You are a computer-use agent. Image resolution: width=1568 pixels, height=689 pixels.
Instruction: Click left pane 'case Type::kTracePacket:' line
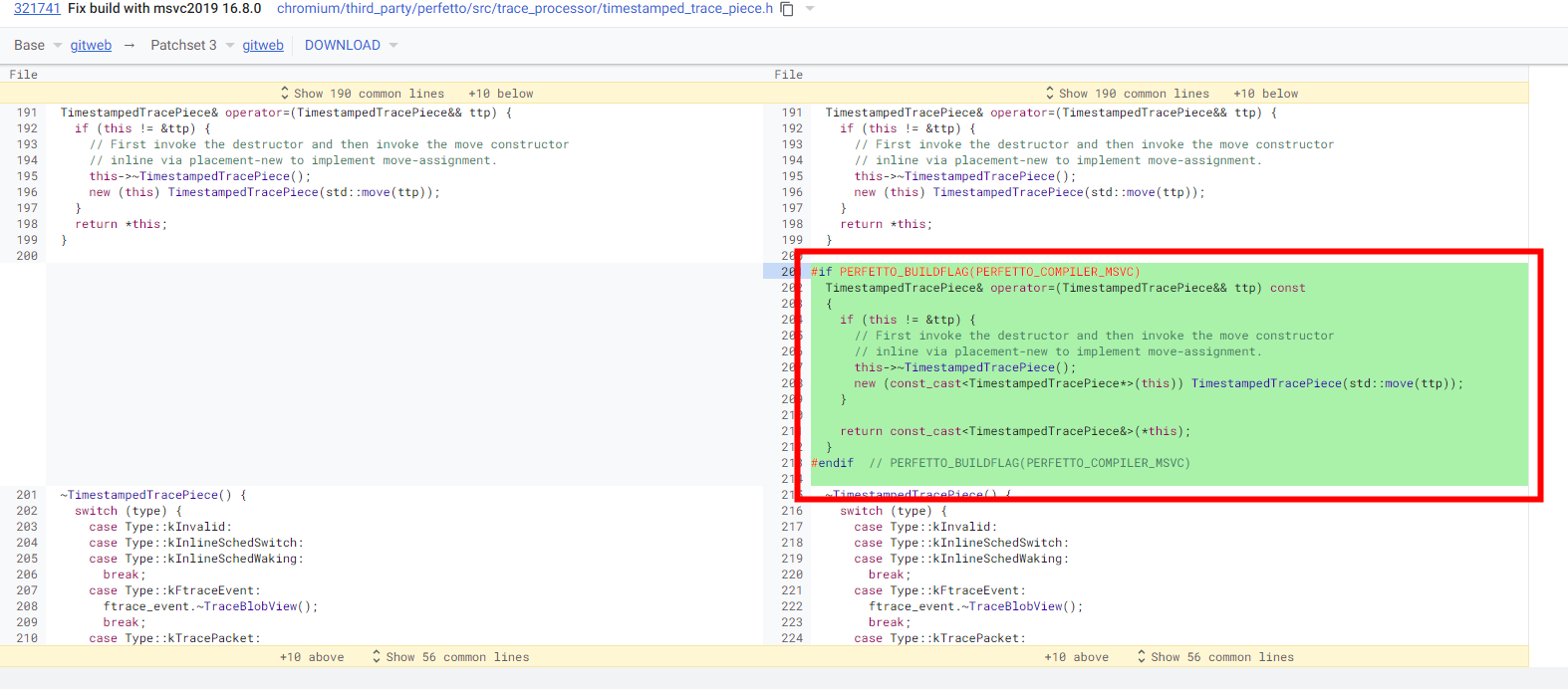174,638
